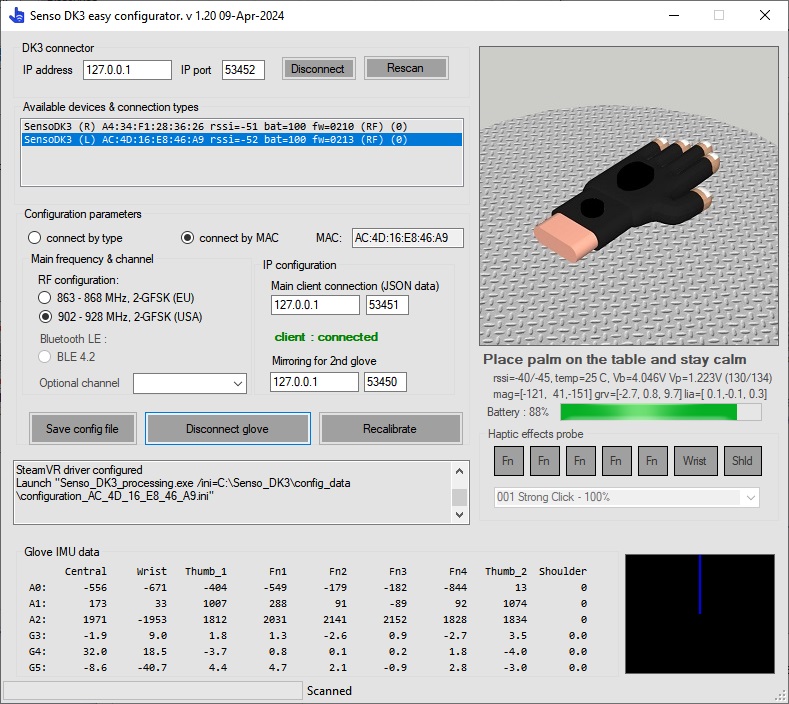The width and height of the screenshot is (789, 704).
Task: Expand the haptic effect Strong Click dropdown
Action: click(x=626, y=497)
